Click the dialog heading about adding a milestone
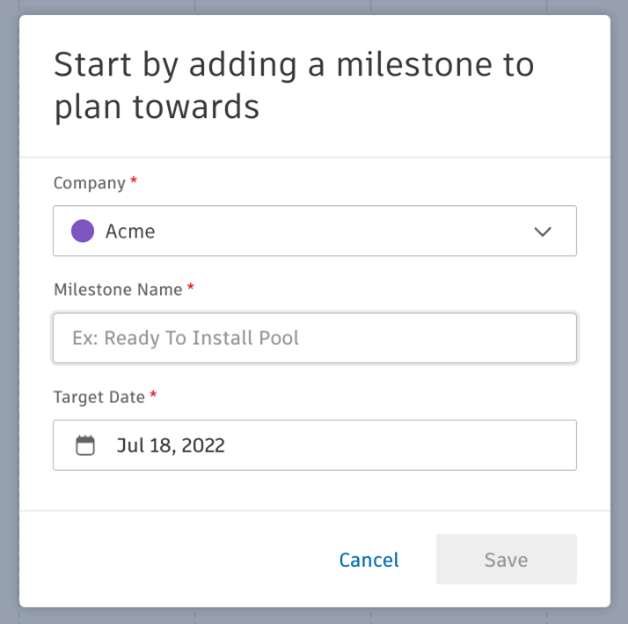Viewport: 628px width, 624px height. coord(294,85)
